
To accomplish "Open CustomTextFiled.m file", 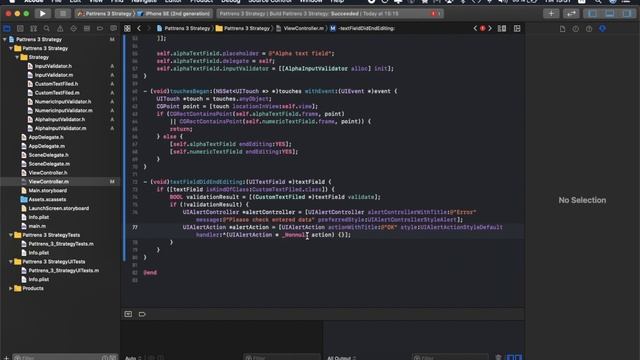I will tap(57, 93).
